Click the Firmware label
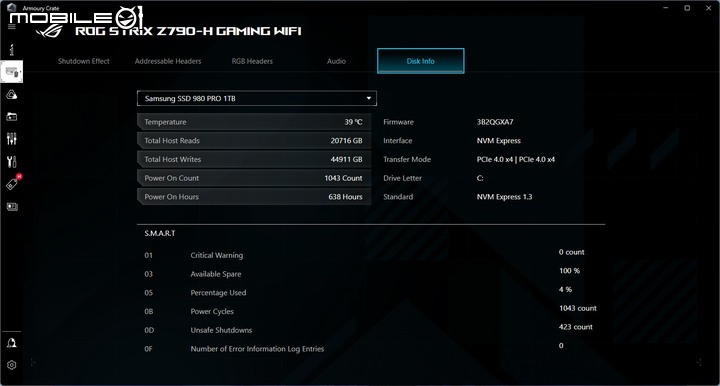Screen dimensions: 720x386 399,122
